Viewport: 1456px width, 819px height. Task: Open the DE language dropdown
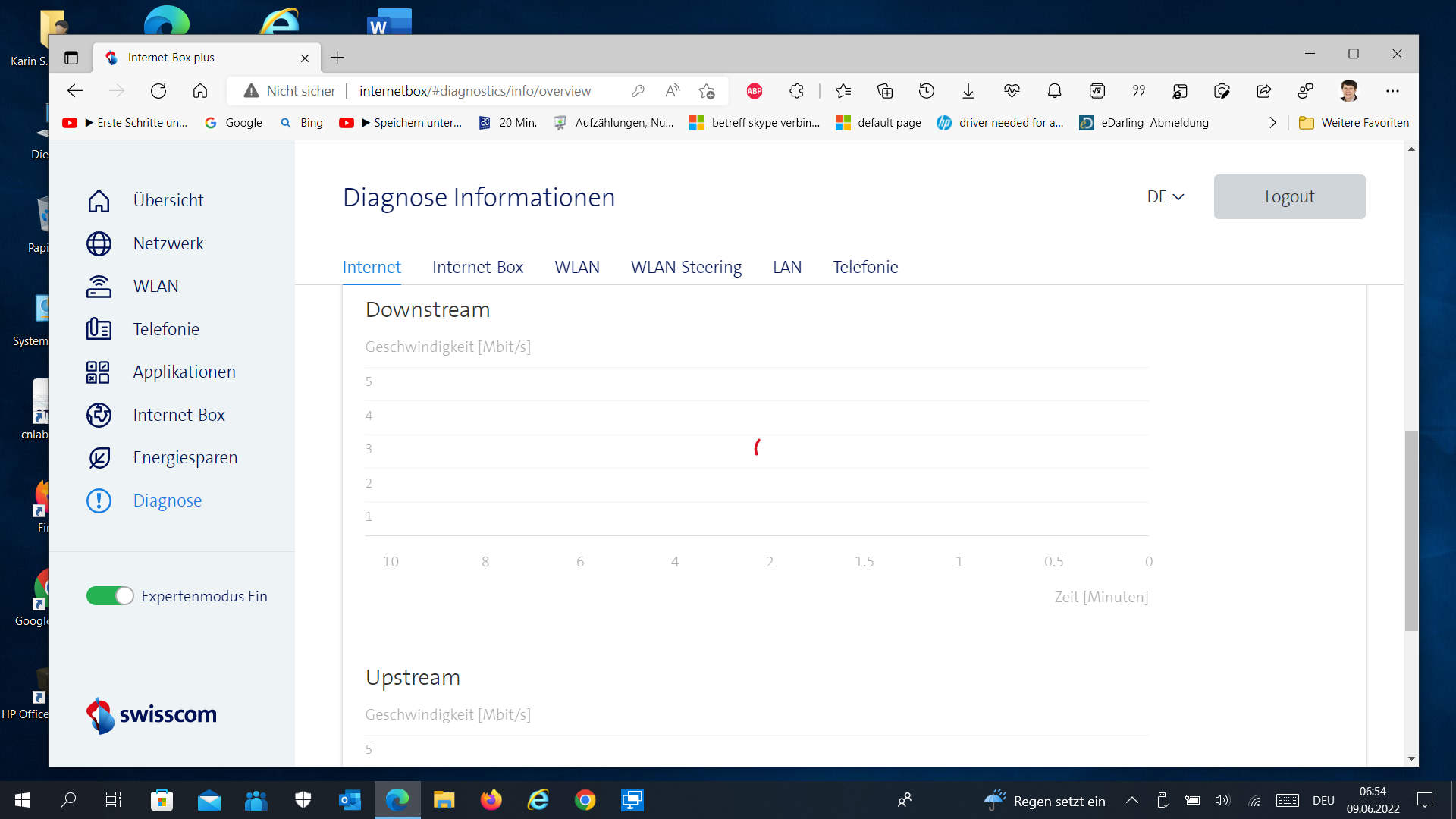coord(1166,196)
